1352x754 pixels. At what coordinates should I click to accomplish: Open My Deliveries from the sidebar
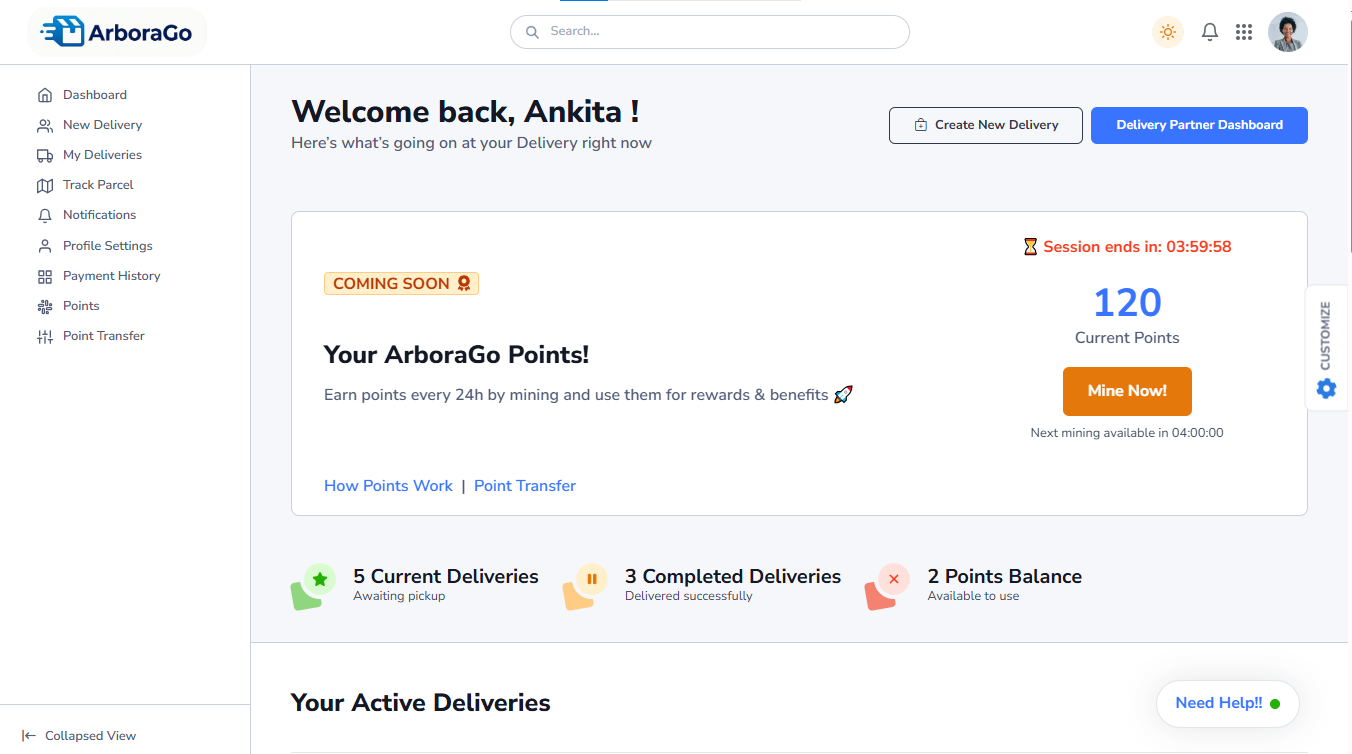click(x=102, y=155)
